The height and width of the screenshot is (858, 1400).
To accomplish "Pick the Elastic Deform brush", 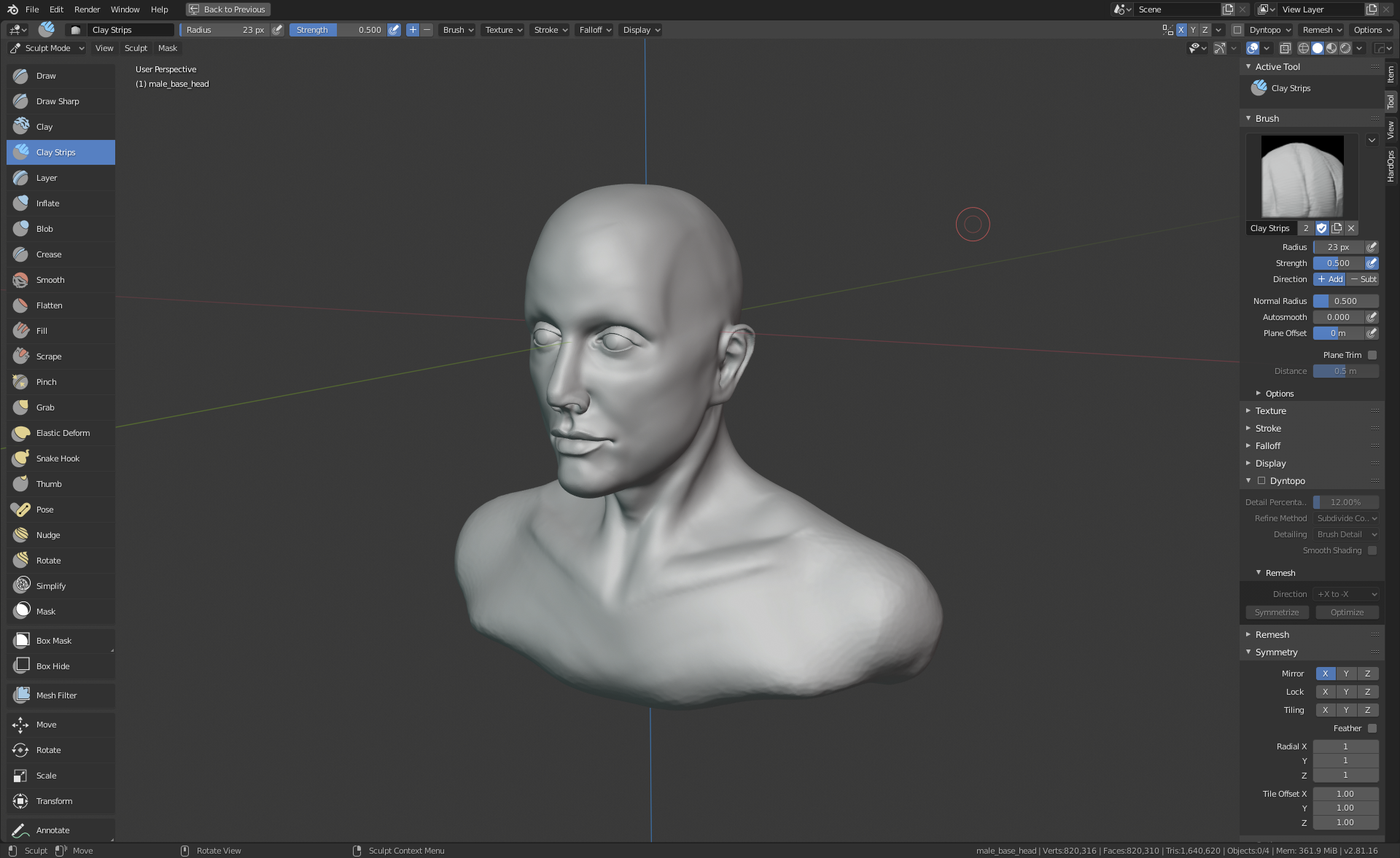I will (x=63, y=433).
